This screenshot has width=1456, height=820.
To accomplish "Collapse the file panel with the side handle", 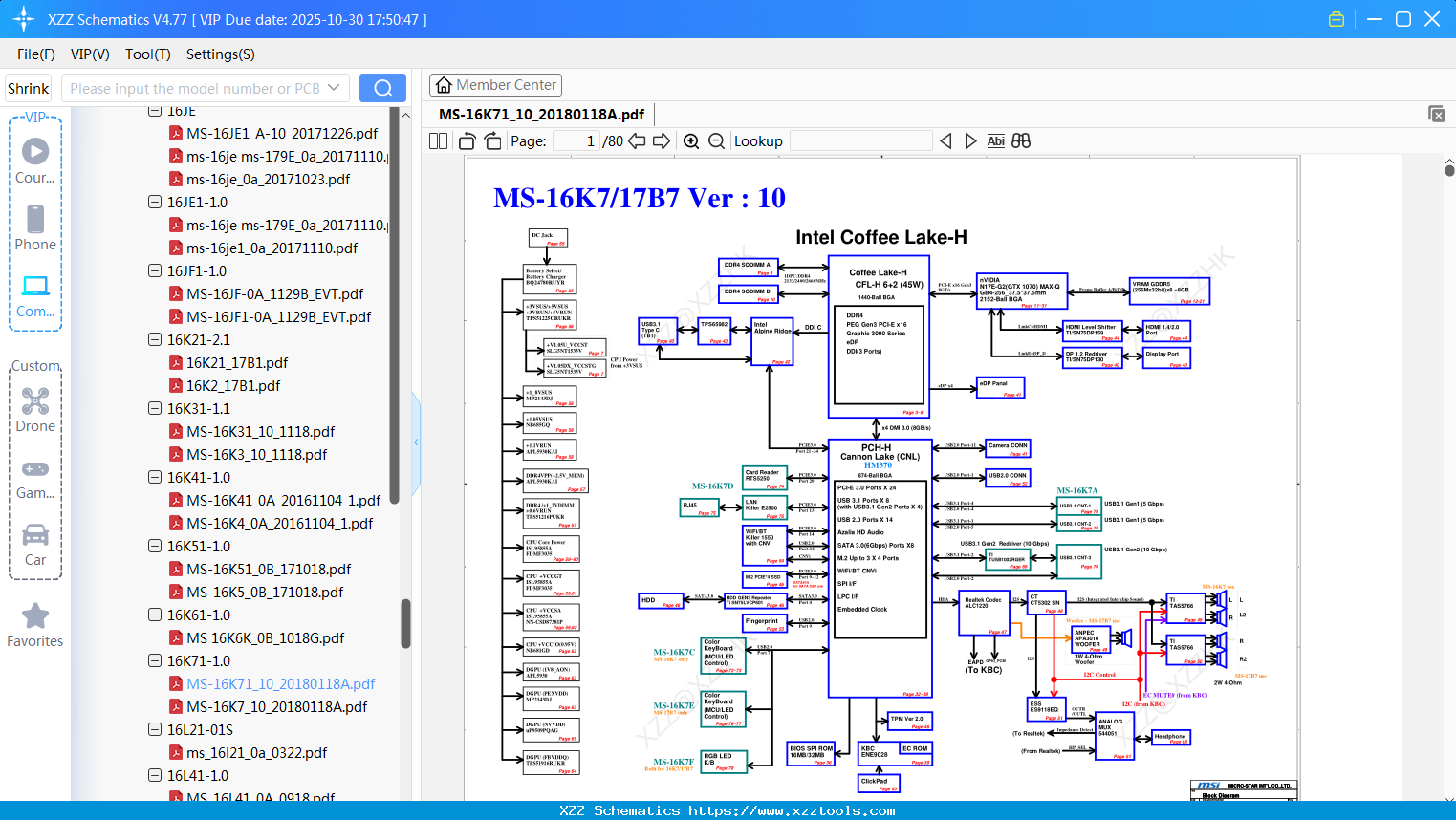I will 416,442.
